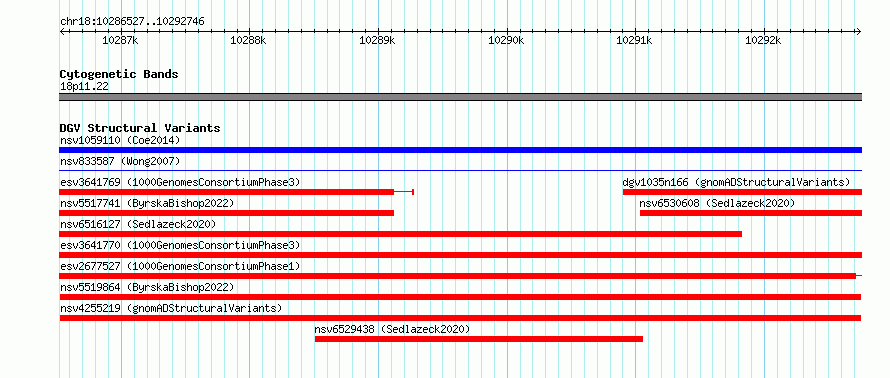This screenshot has width=890, height=378.
Task: Click the nsv5517741 (ByrskaBishop2022) label
Action: point(147,203)
